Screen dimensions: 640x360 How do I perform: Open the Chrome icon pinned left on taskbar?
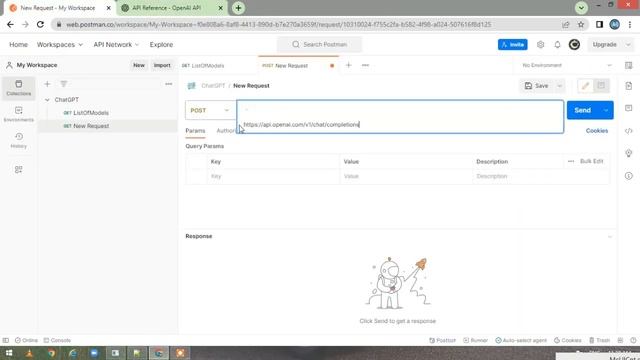51,353
